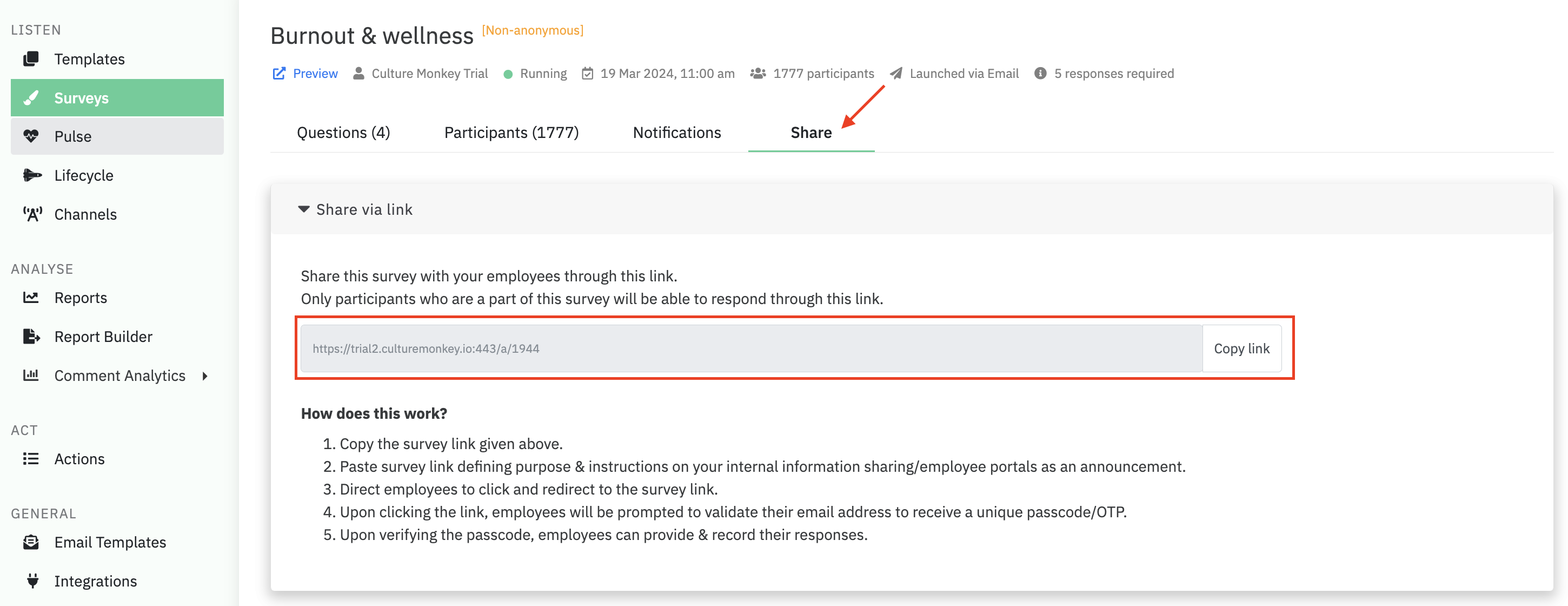Click the 'Launched via Email' text
This screenshot has height=606, width=1568.
click(x=964, y=73)
